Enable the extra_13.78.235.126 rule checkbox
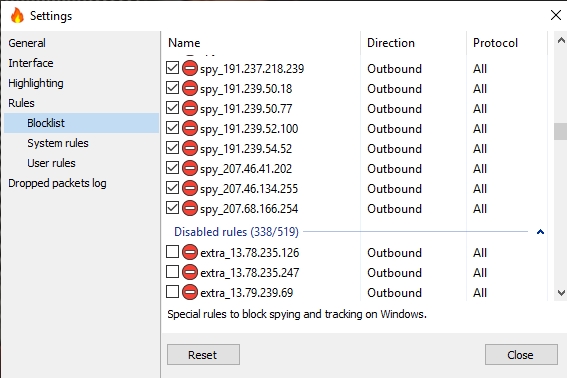This screenshot has width=567, height=378. click(172, 252)
